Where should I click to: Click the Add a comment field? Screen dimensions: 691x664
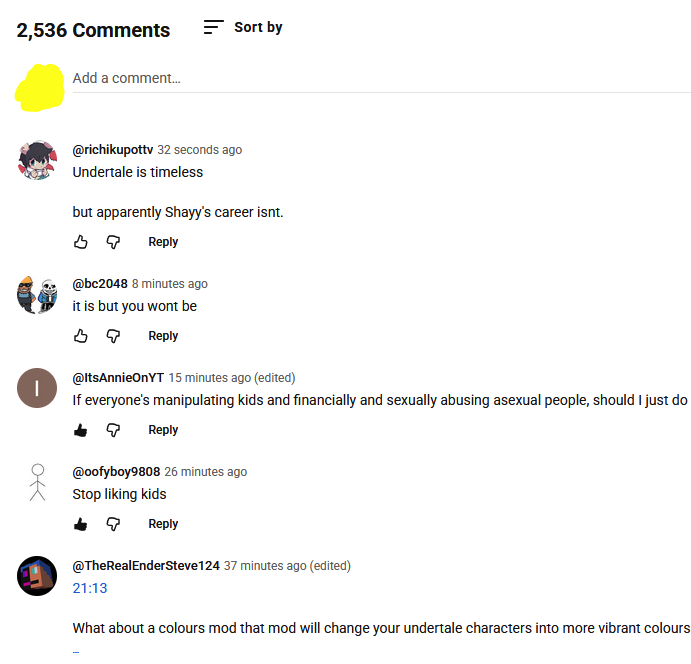click(x=380, y=78)
